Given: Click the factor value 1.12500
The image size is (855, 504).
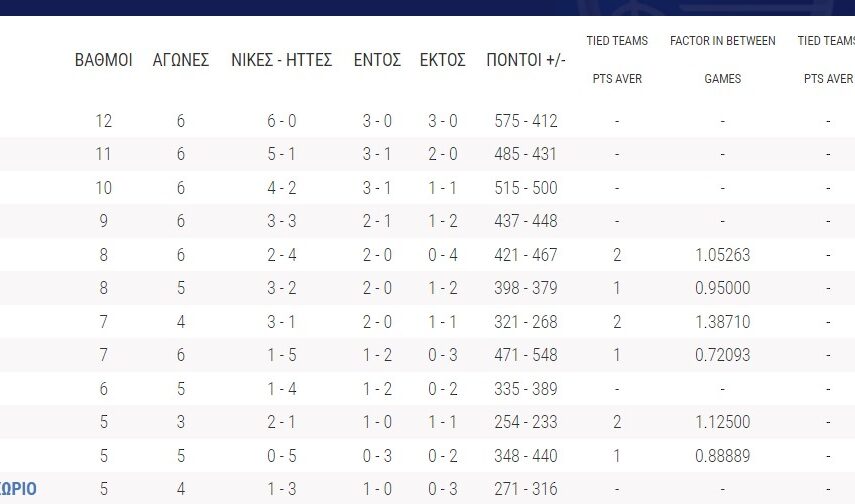Looking at the screenshot, I should tap(722, 422).
